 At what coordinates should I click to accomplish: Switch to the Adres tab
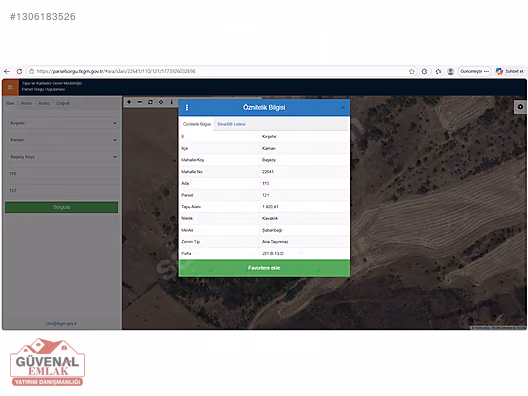26,103
